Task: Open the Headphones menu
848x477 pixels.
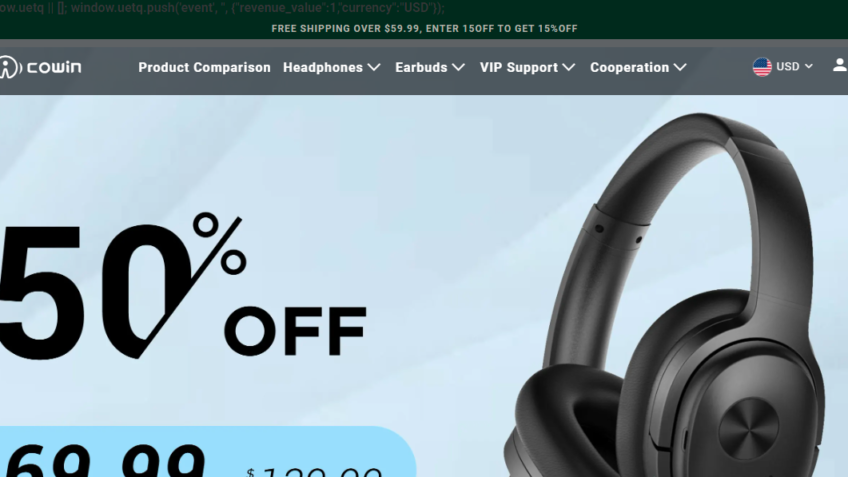Action: click(x=323, y=68)
